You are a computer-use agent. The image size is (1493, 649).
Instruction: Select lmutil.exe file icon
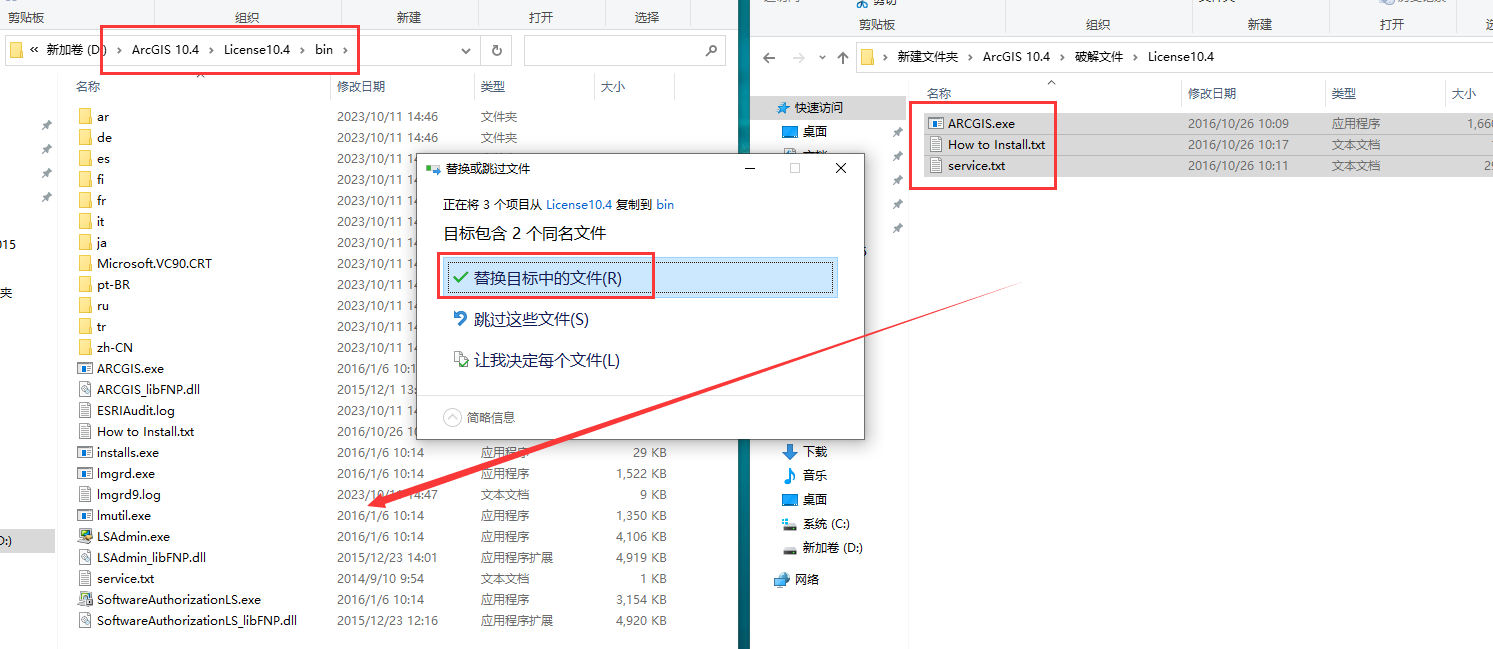pyautogui.click(x=85, y=516)
